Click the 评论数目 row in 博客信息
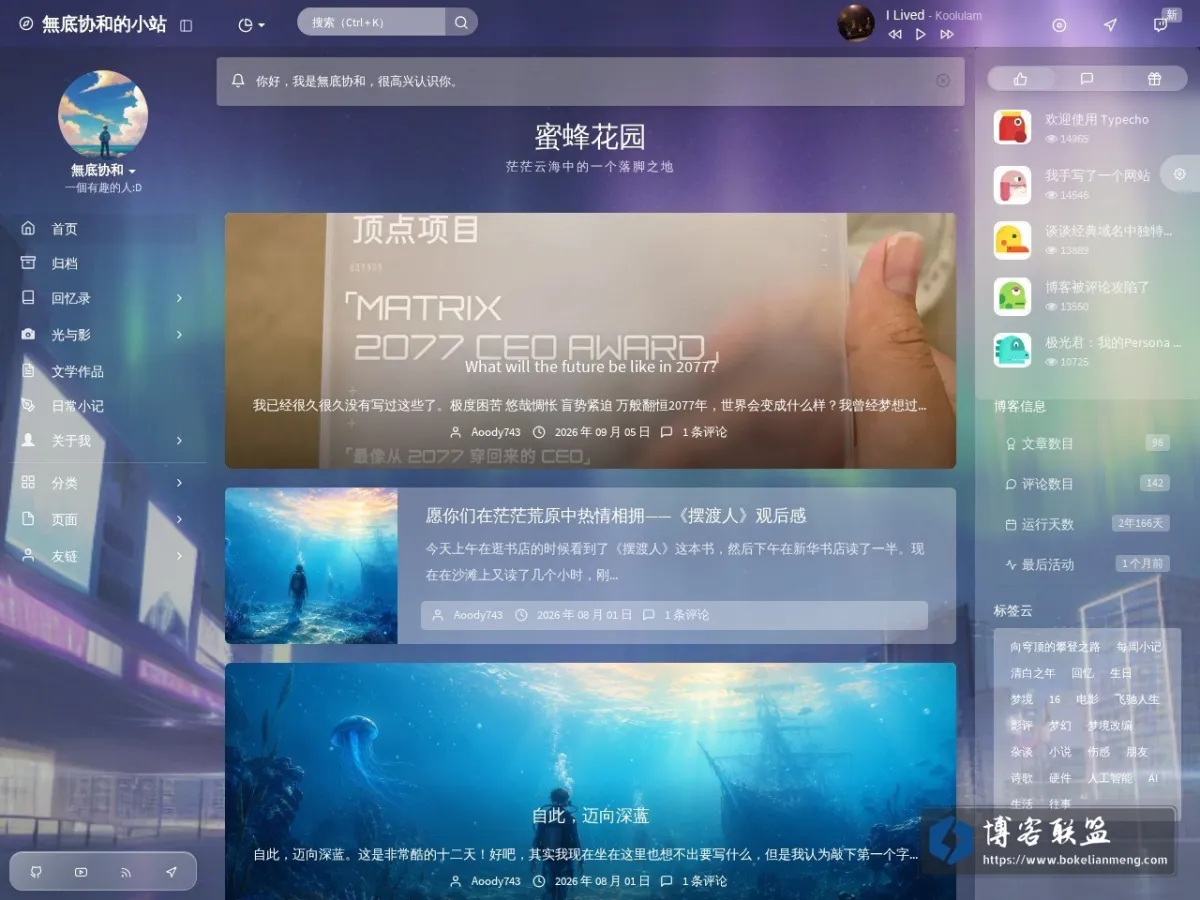The image size is (1200, 900). (1087, 484)
